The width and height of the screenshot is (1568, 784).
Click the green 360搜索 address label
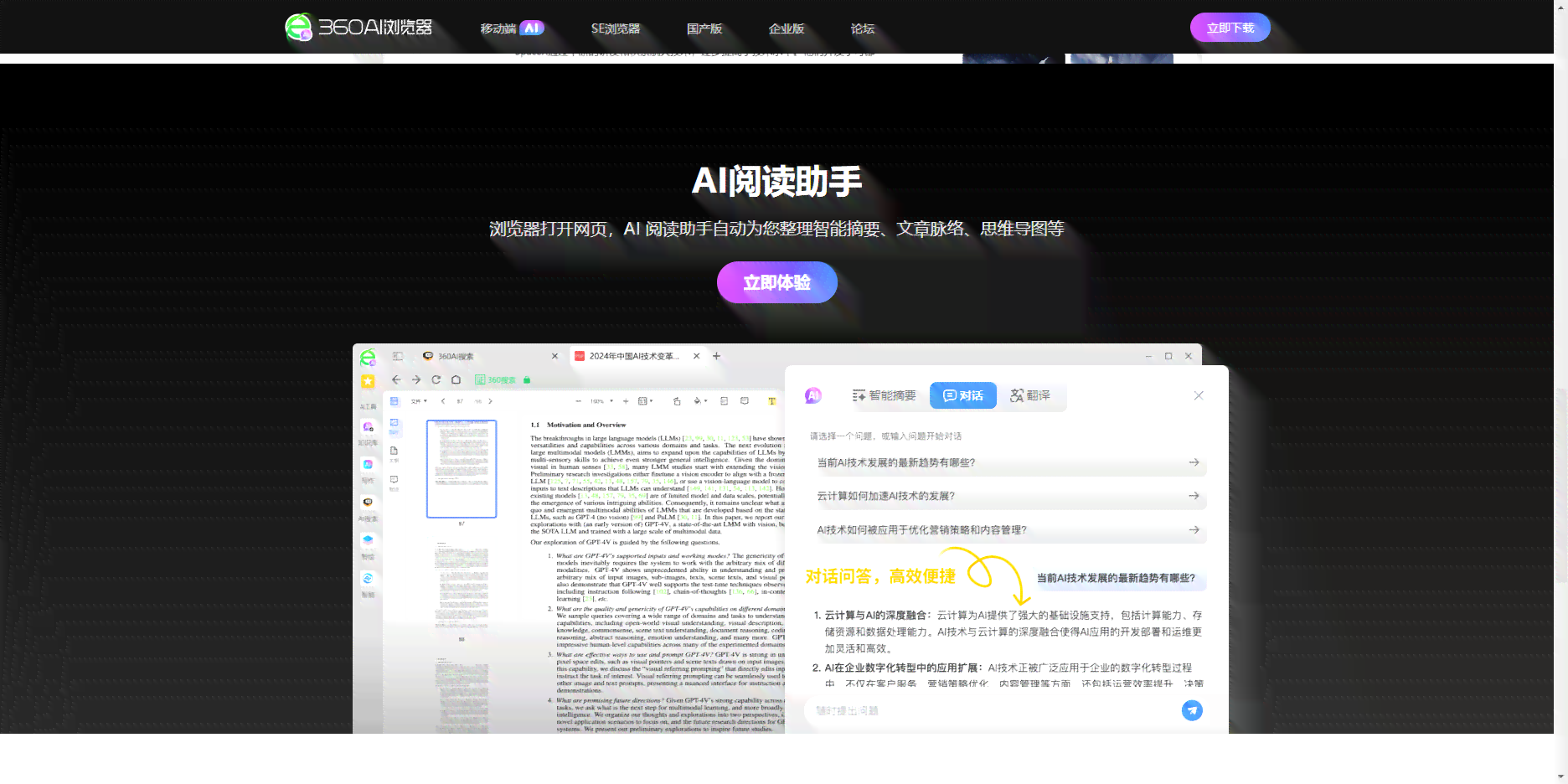tap(503, 380)
